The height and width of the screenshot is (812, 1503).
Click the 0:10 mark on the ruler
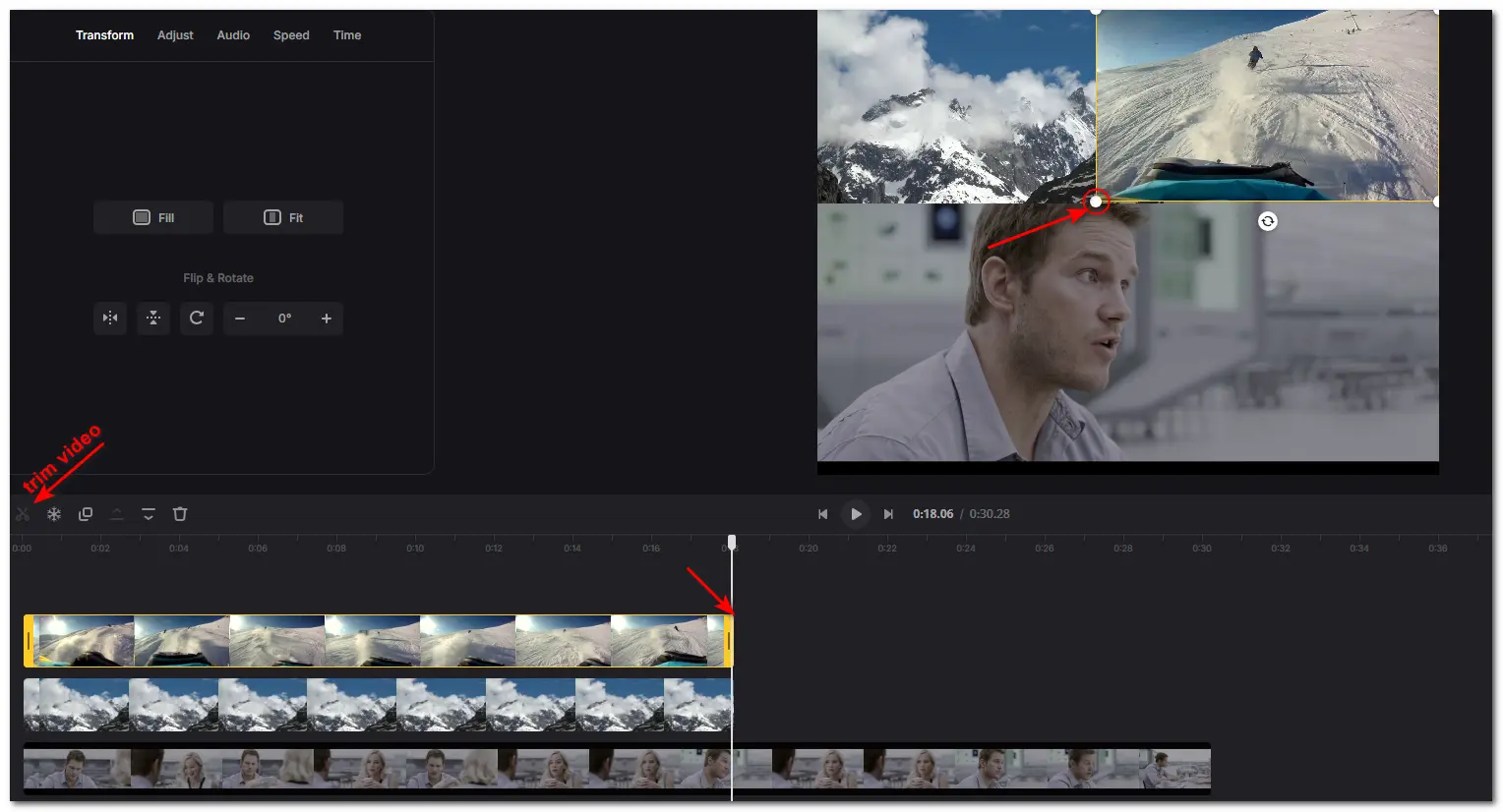click(x=415, y=549)
